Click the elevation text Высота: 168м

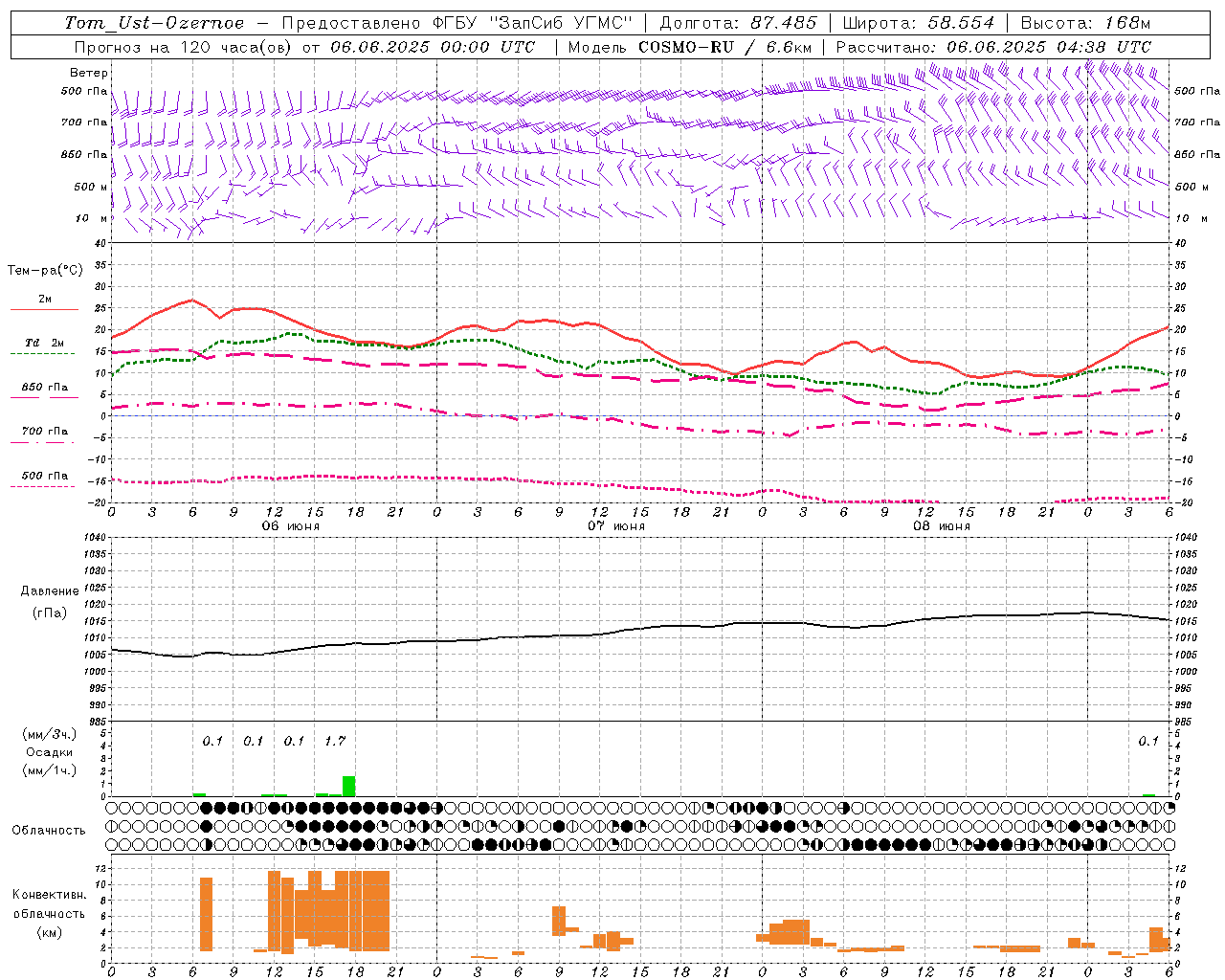click(x=1085, y=23)
